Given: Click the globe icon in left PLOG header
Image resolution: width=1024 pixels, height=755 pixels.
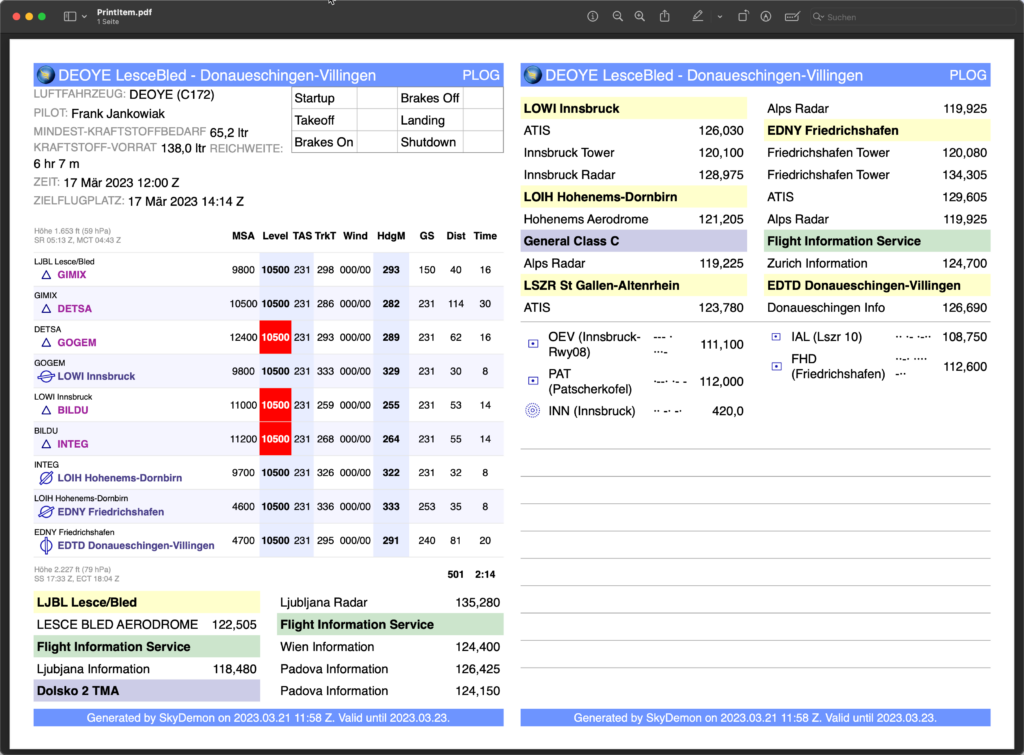Looking at the screenshot, I should click(45, 75).
